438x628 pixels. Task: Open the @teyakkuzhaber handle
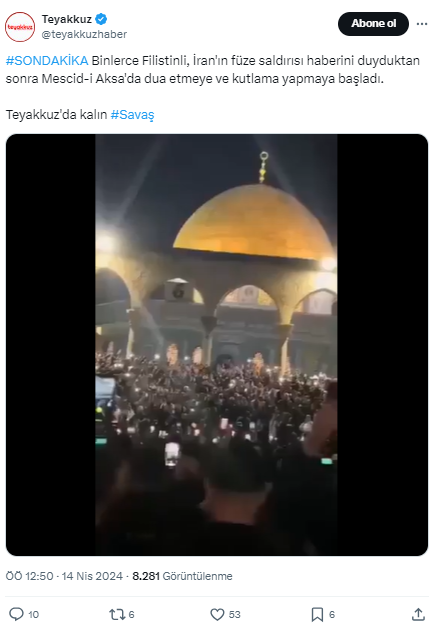point(84,34)
